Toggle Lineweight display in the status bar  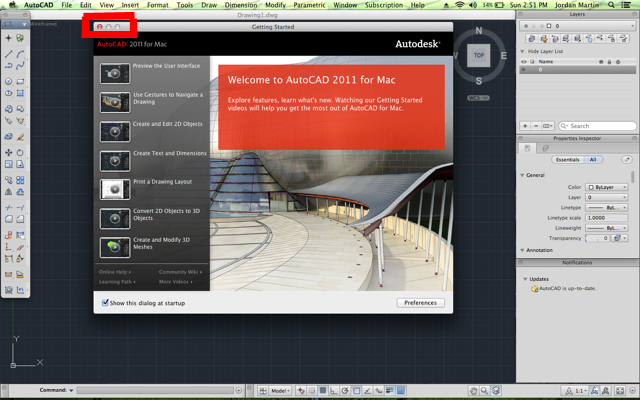point(389,391)
